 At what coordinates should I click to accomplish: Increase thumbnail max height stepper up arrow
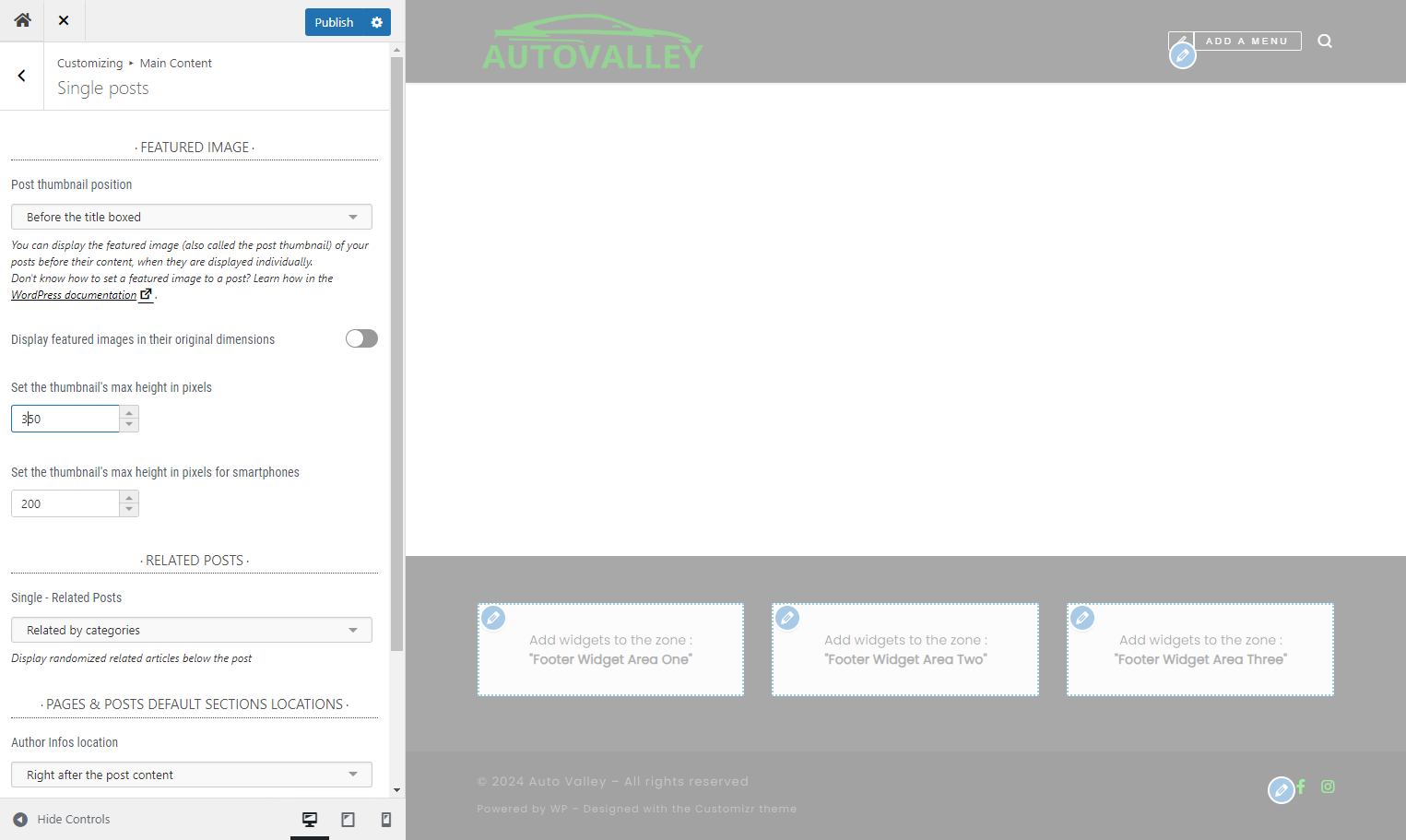click(129, 412)
